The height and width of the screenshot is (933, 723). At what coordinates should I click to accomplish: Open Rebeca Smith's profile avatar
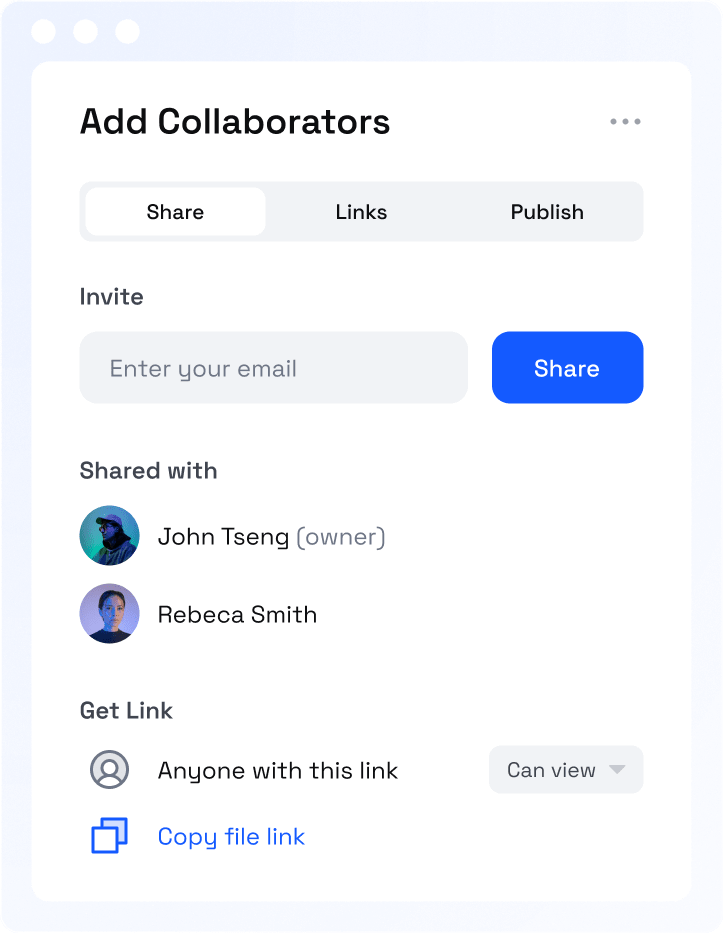tap(109, 613)
